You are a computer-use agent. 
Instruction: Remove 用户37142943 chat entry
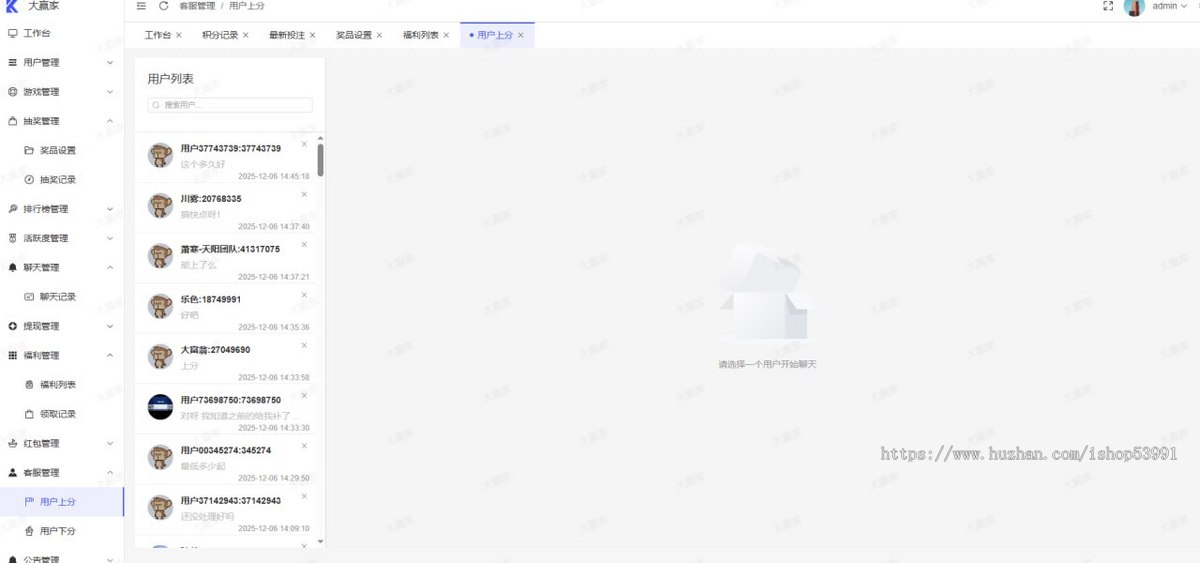click(304, 495)
